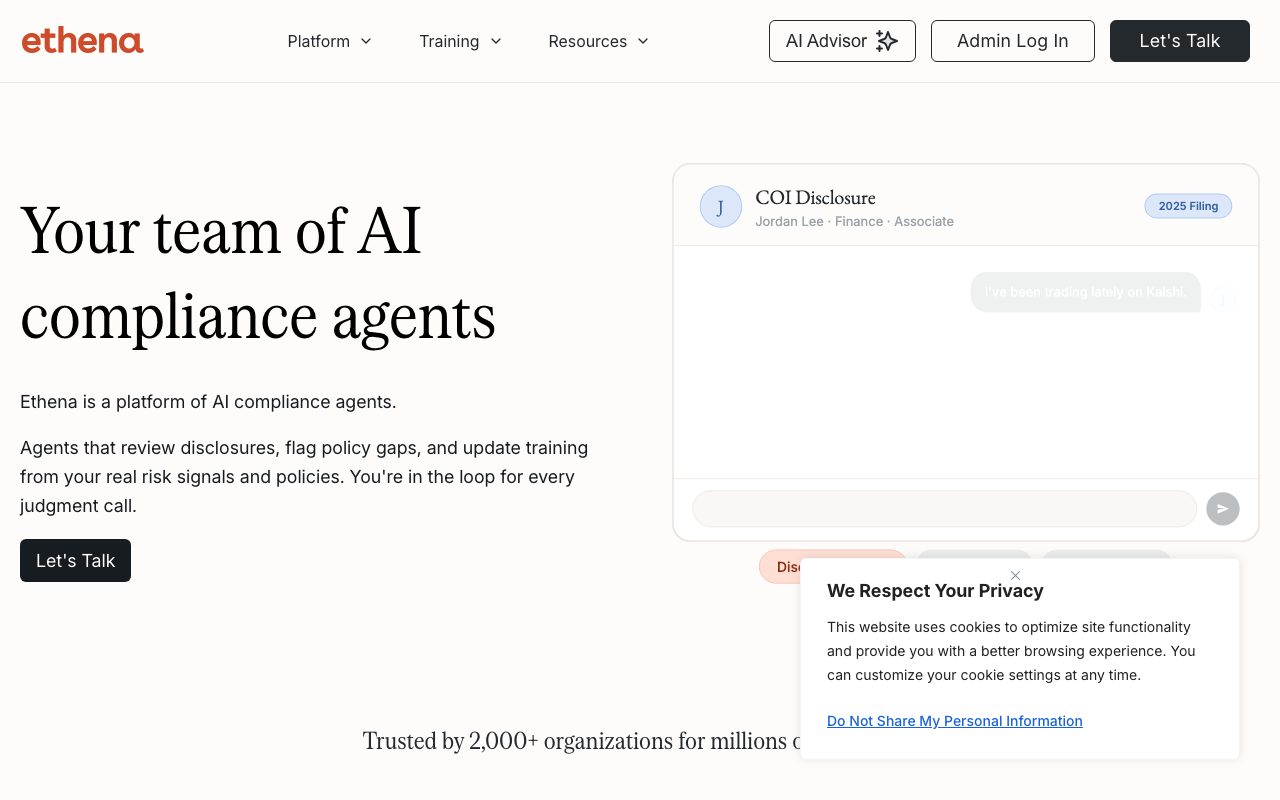This screenshot has width=1280, height=800.
Task: Expand the Resources dropdown chevron
Action: tap(643, 41)
